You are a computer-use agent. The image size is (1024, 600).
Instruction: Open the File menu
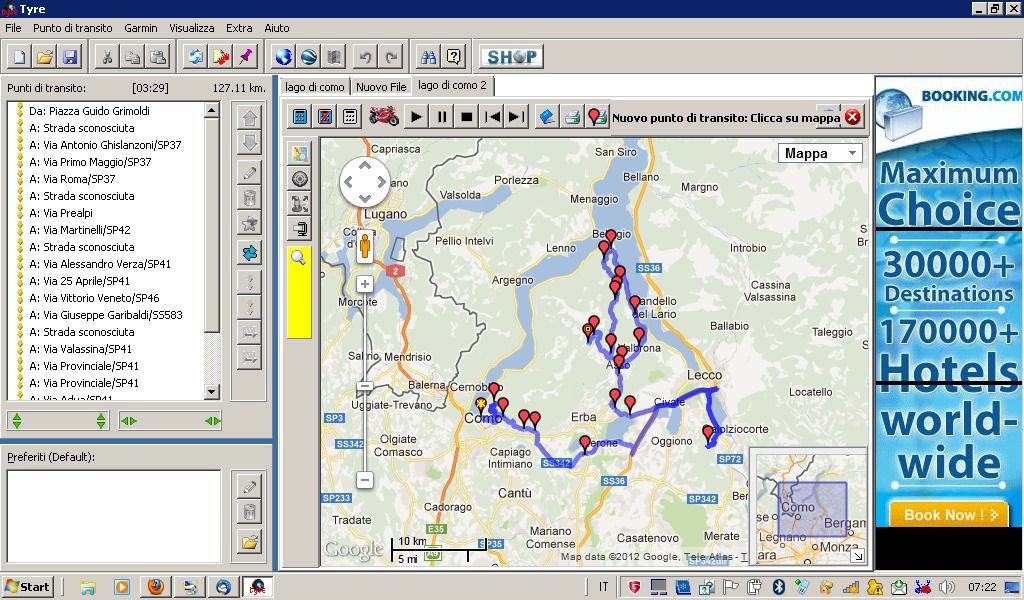[x=13, y=28]
